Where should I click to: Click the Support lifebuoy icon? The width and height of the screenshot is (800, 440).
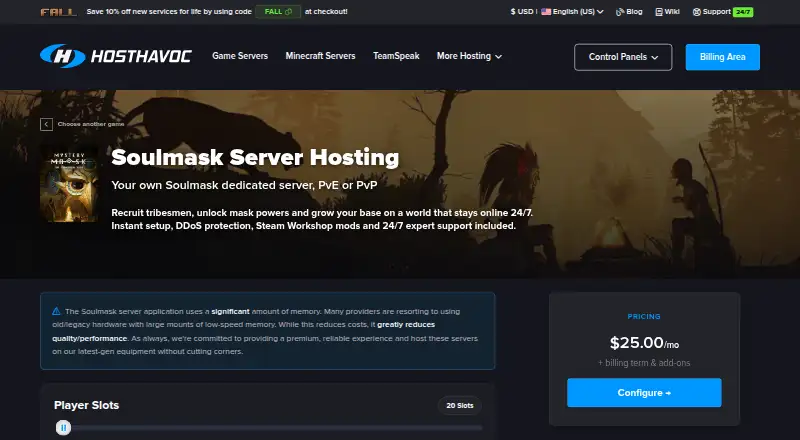click(x=696, y=12)
